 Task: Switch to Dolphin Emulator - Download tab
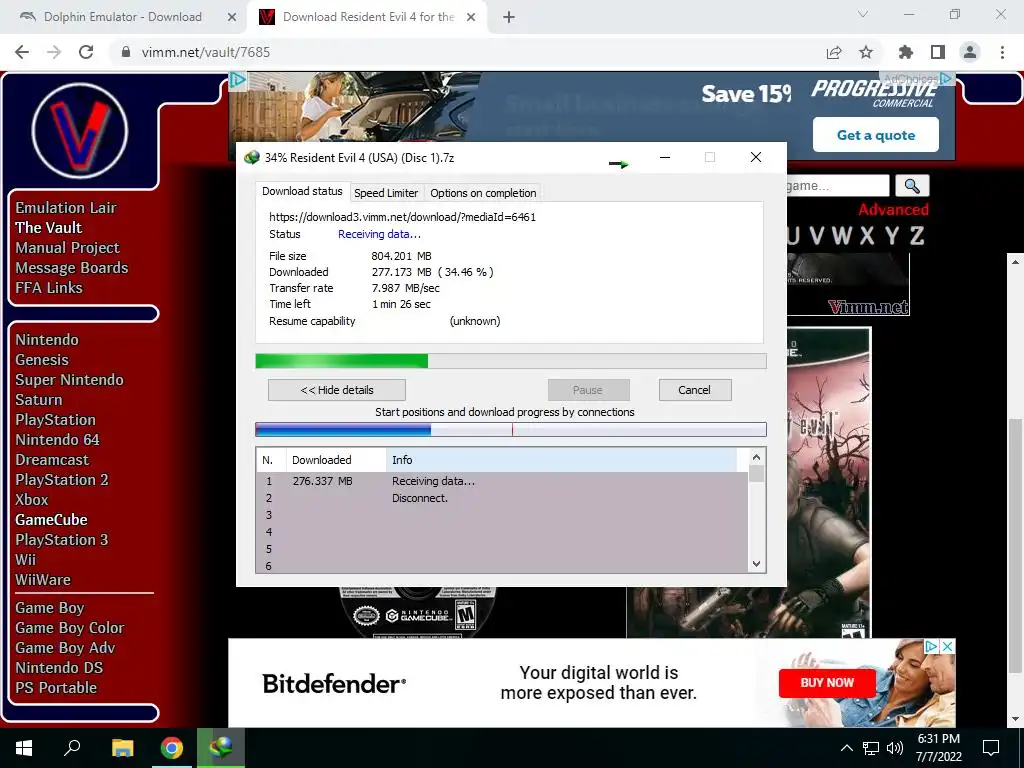point(123,17)
